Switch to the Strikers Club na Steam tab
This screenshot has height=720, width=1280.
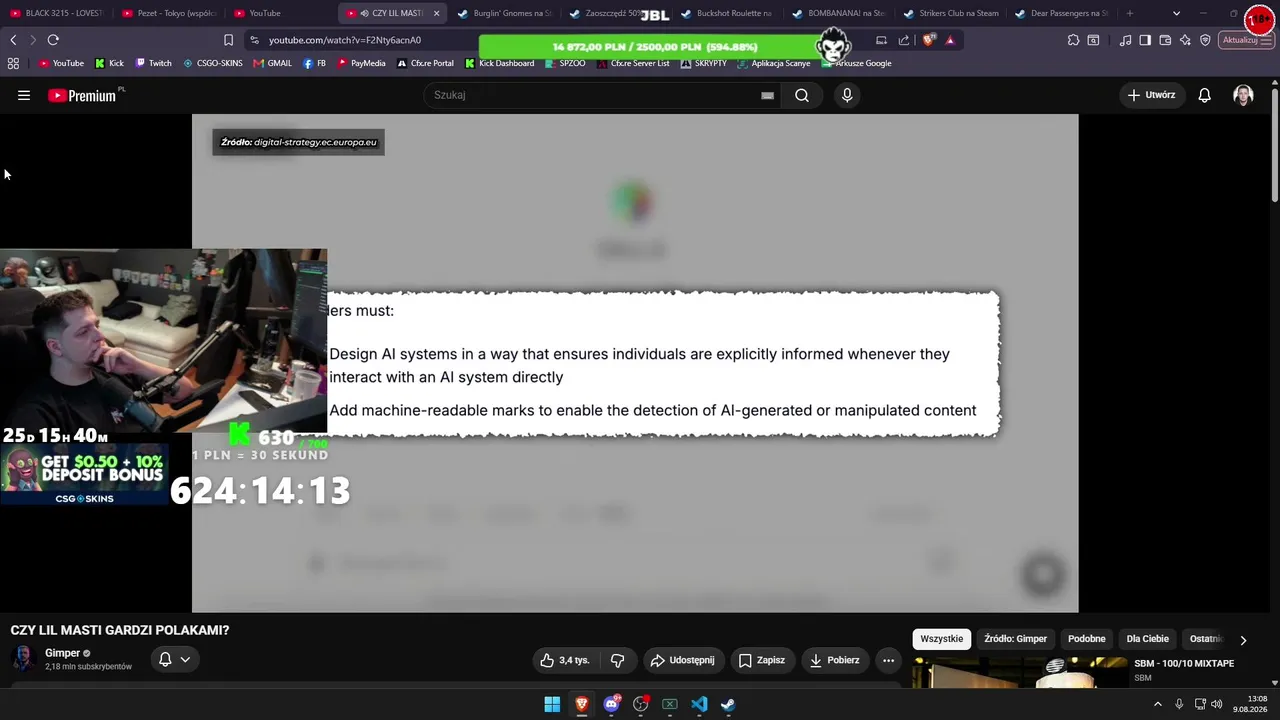point(950,13)
